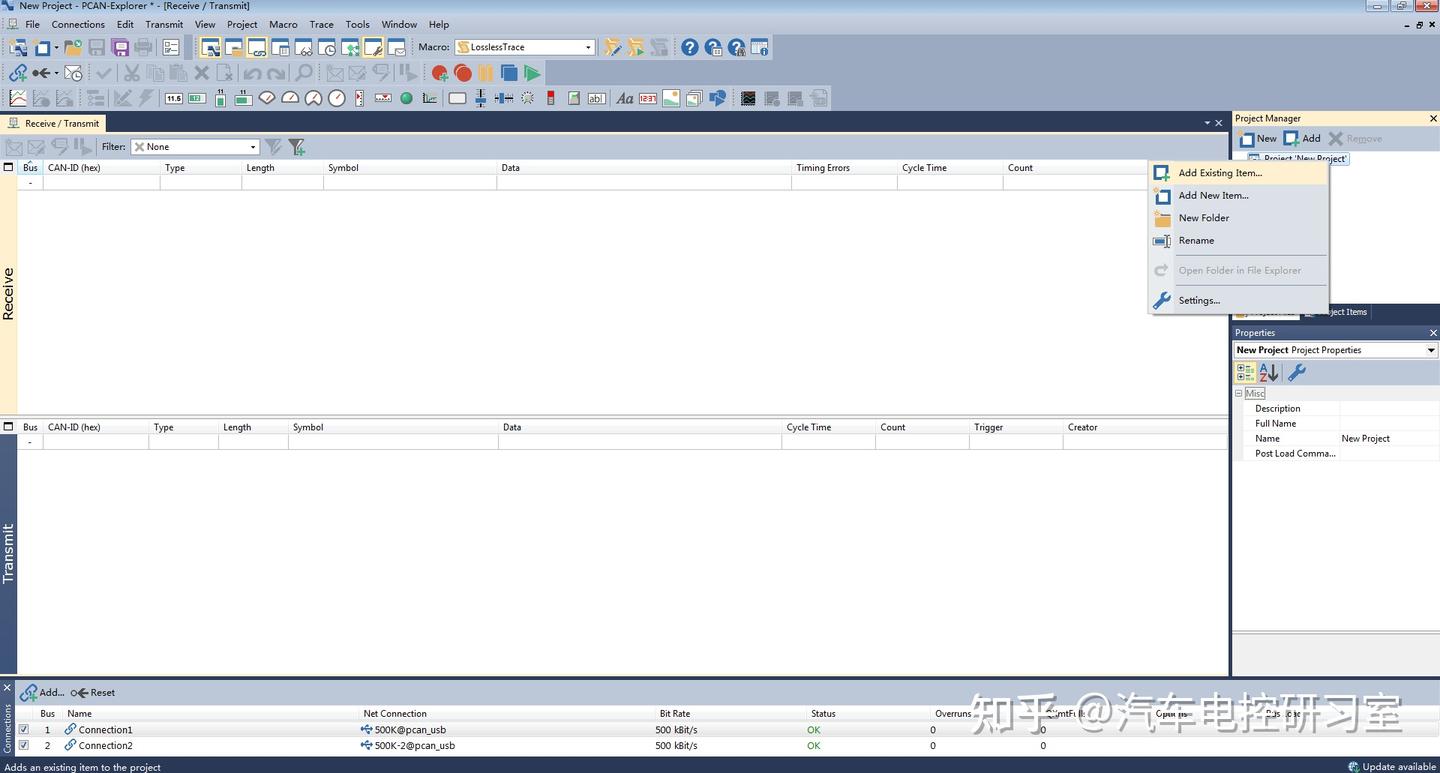Screen dimensions: 1440x773
Task: Click the line chart plotter icon
Action: click(18, 98)
